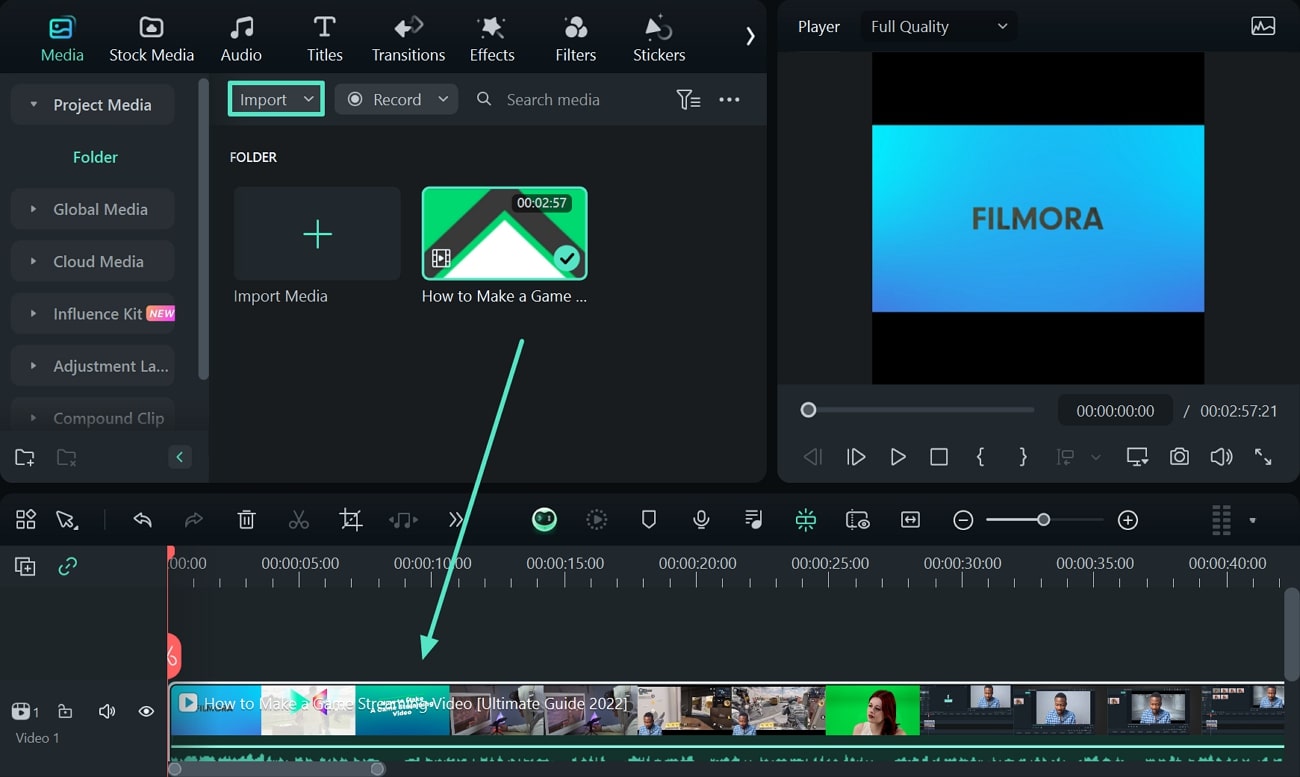
Task: Open the Stock Media tab
Action: pyautogui.click(x=151, y=40)
